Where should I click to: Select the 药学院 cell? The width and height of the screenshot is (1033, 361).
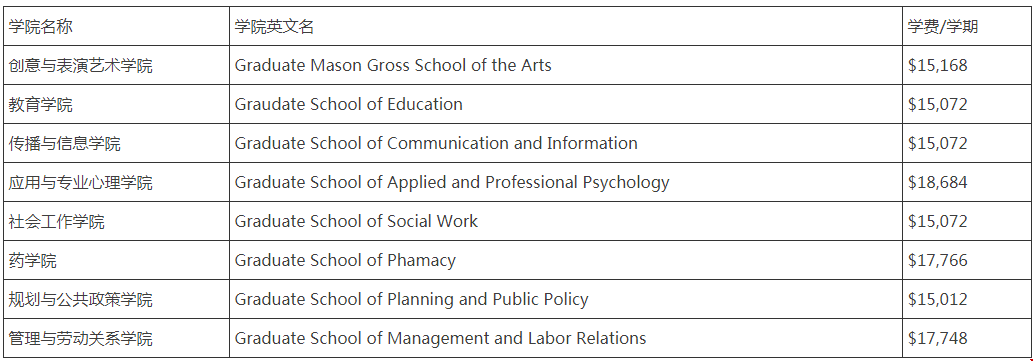click(x=117, y=260)
